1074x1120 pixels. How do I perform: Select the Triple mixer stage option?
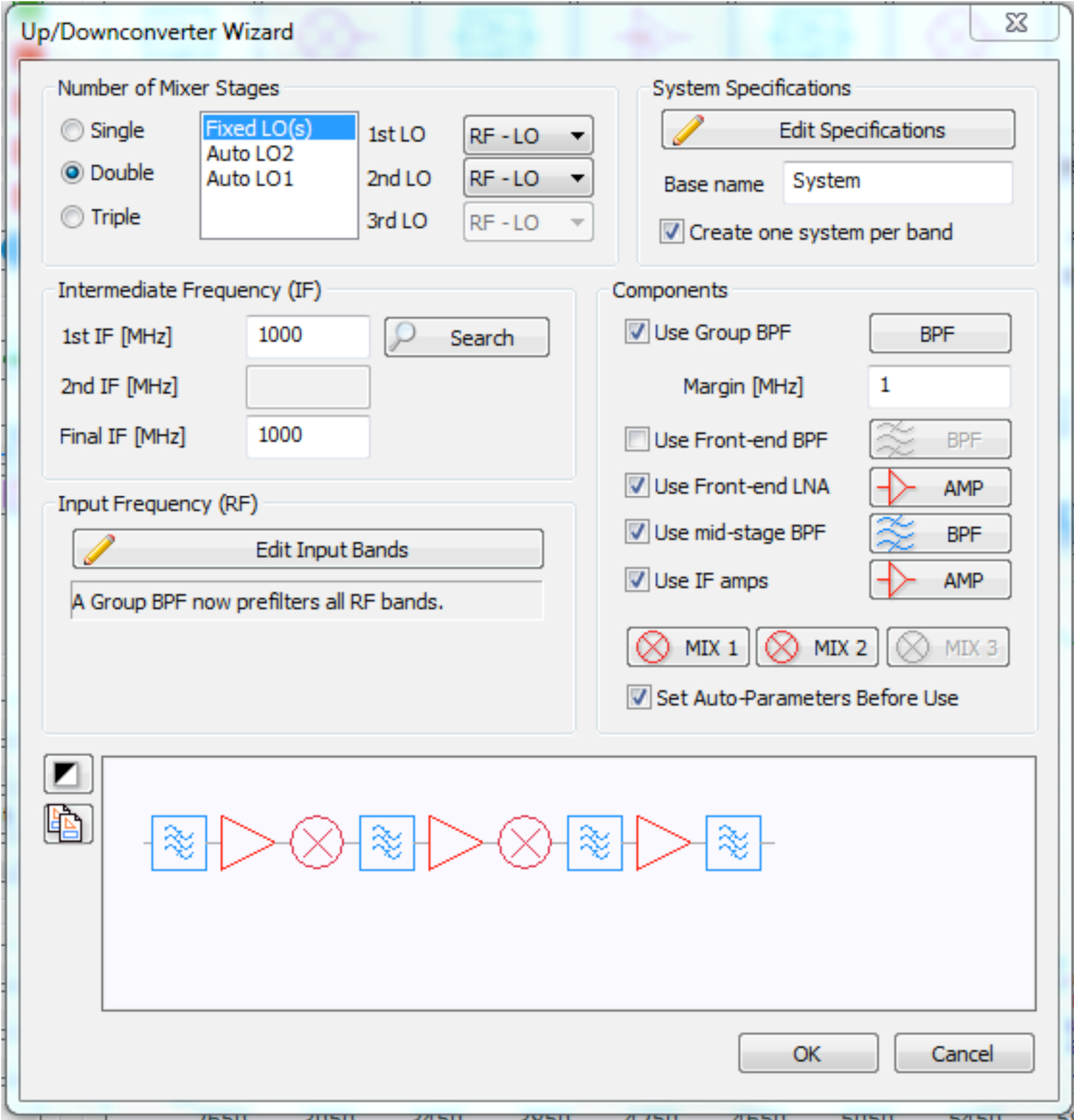tap(73, 217)
